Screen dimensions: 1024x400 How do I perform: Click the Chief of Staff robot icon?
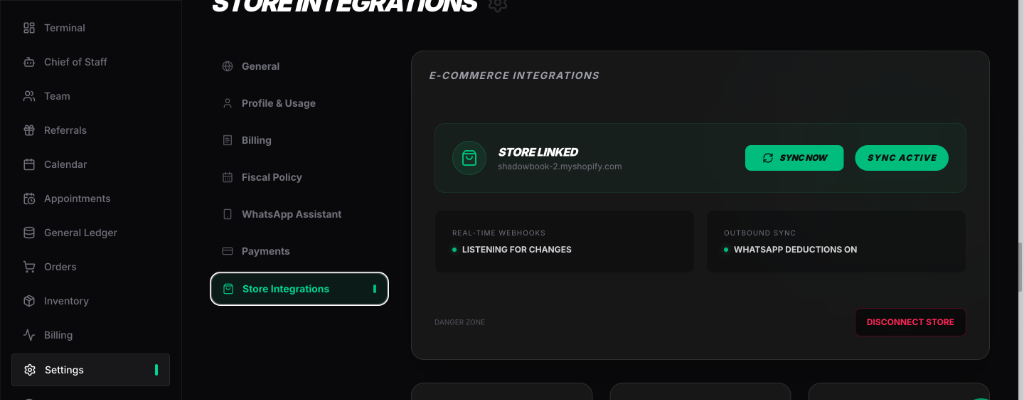(29, 62)
